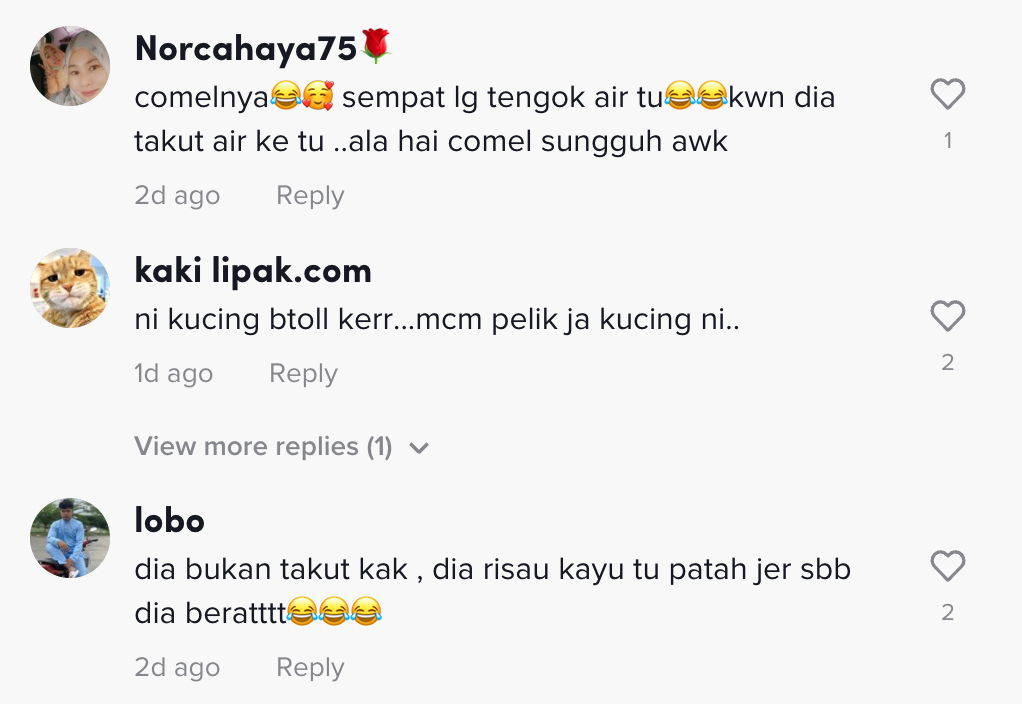
Task: Click the 1d ago timestamp
Action: pyautogui.click(x=173, y=373)
